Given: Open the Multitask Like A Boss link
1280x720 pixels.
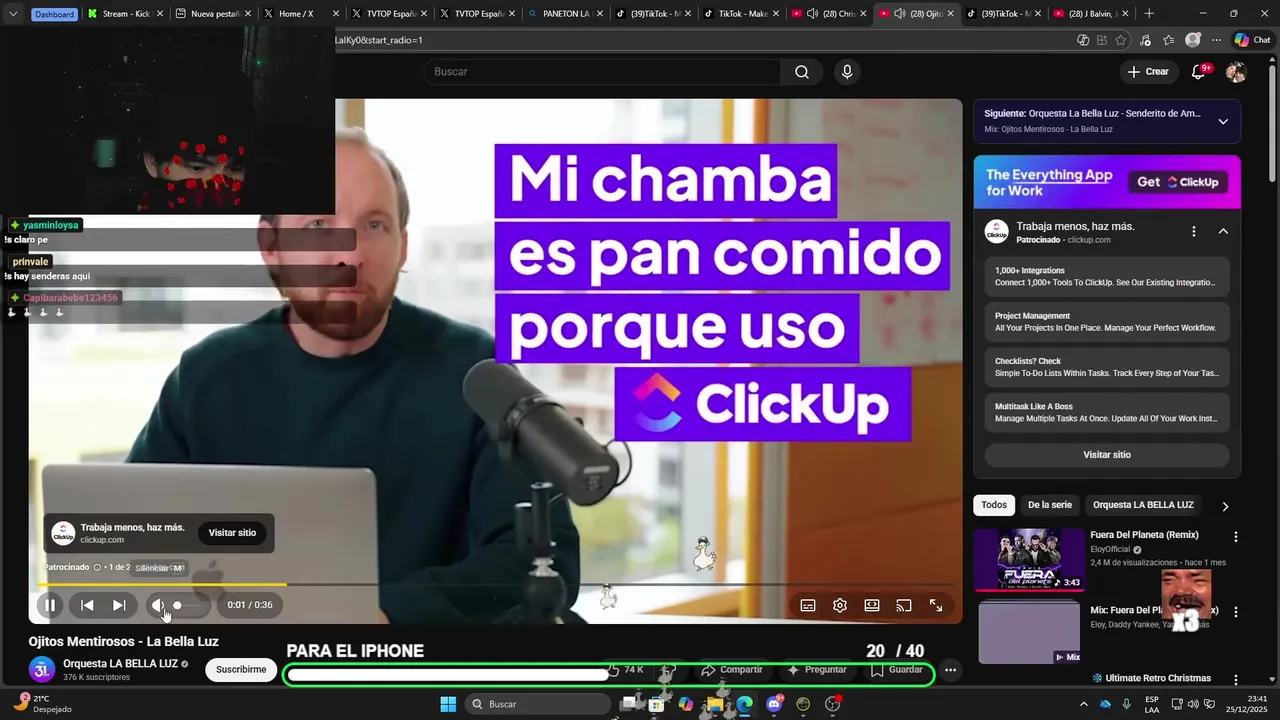Looking at the screenshot, I should click(1107, 412).
